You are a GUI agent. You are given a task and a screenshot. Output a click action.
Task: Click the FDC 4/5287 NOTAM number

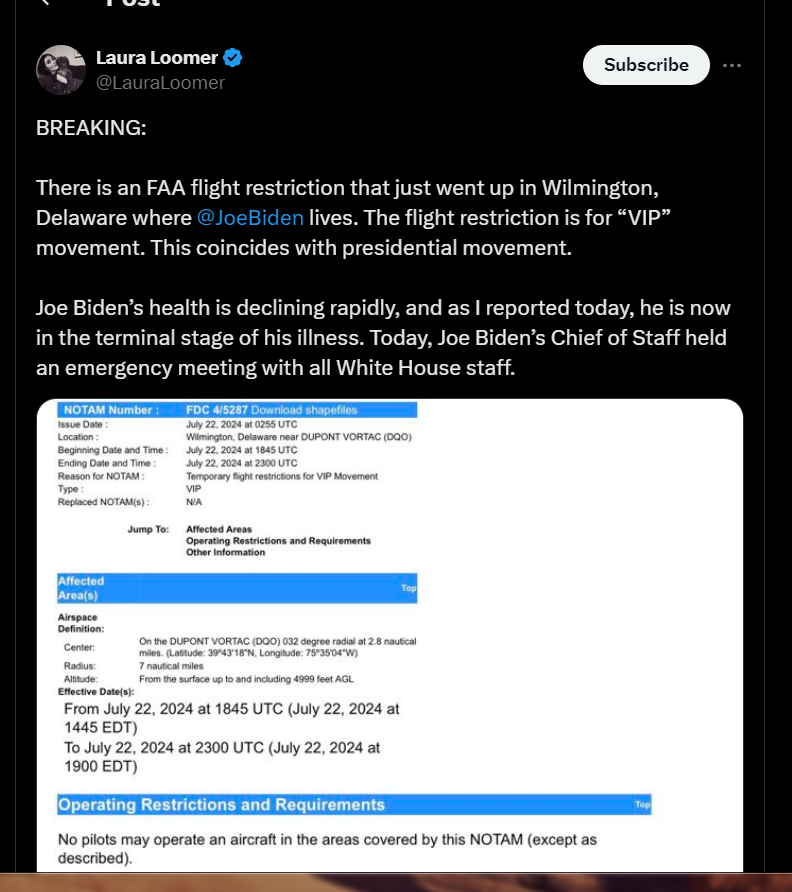tap(216, 410)
